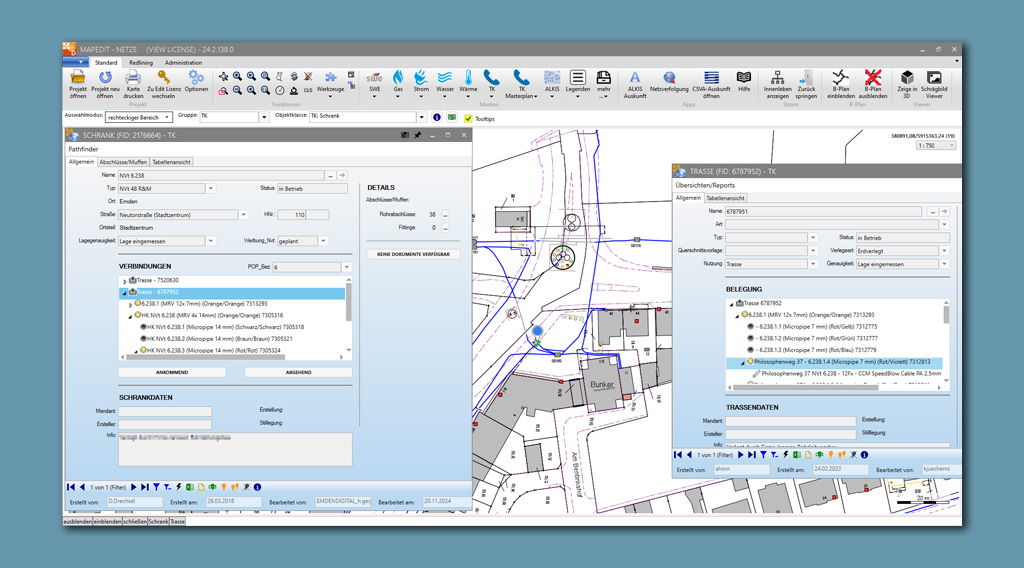Image resolution: width=1024 pixels, height=568 pixels.
Task: Open the Schrägbild Viewer
Action: (x=934, y=78)
